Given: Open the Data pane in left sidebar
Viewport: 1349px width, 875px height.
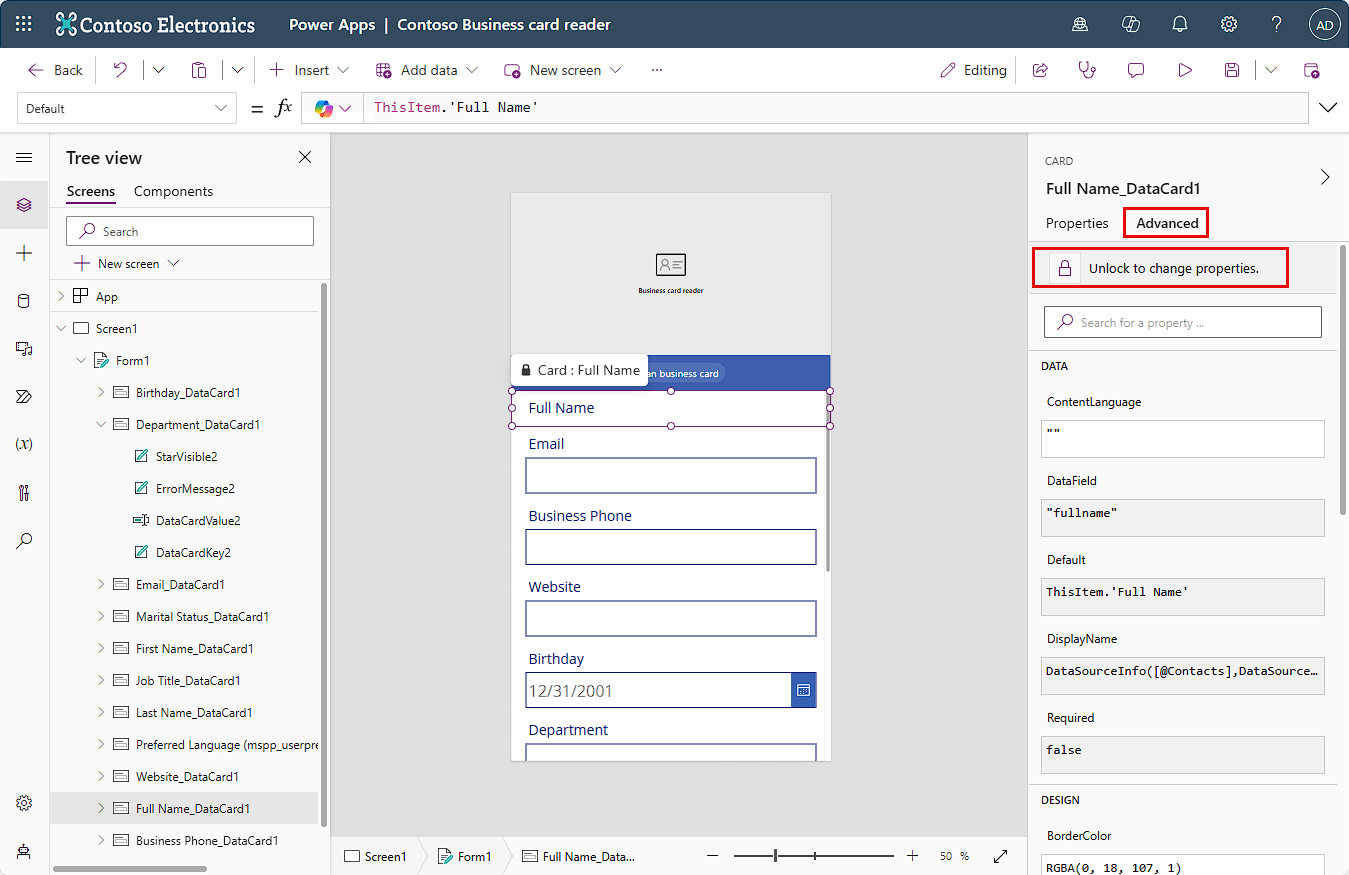Looking at the screenshot, I should point(24,301).
